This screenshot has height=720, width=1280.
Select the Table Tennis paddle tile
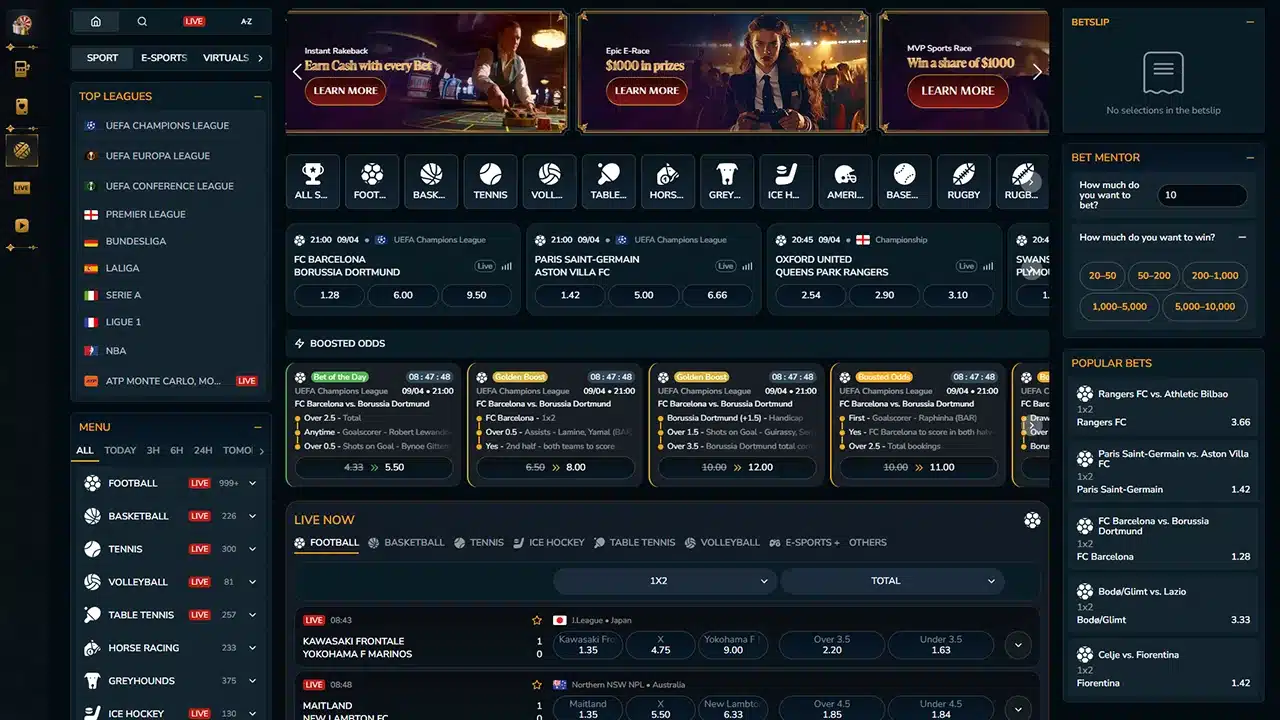(x=608, y=181)
